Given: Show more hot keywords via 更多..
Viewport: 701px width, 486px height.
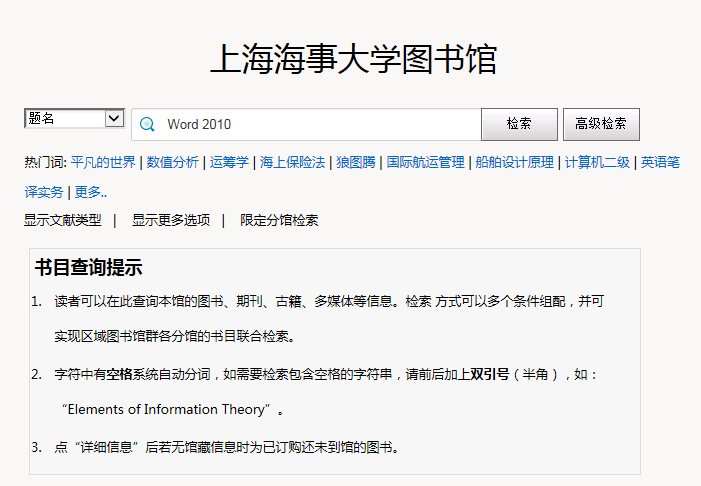Looking at the screenshot, I should tap(91, 192).
